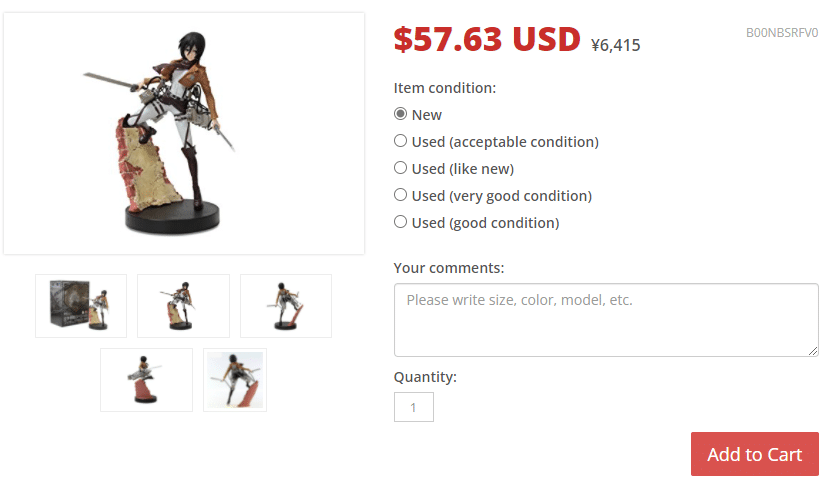Click the ¥6,415 yen price

(616, 45)
